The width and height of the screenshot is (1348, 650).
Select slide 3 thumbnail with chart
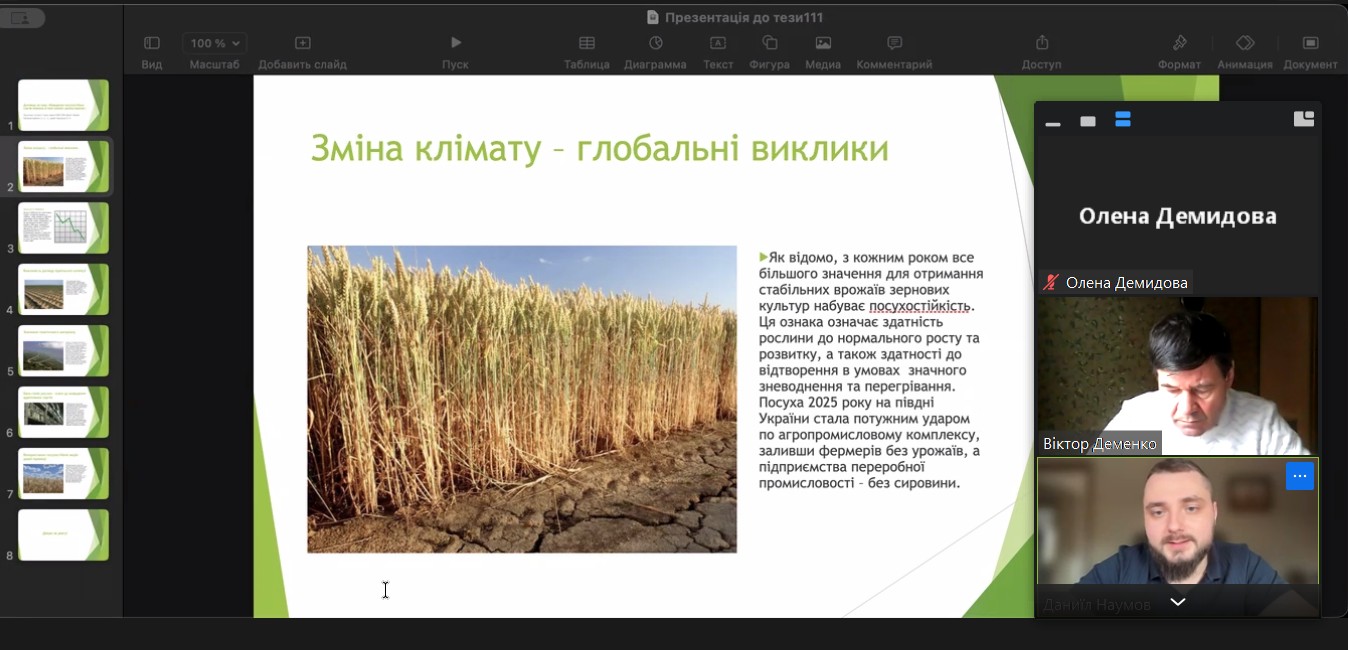64,228
